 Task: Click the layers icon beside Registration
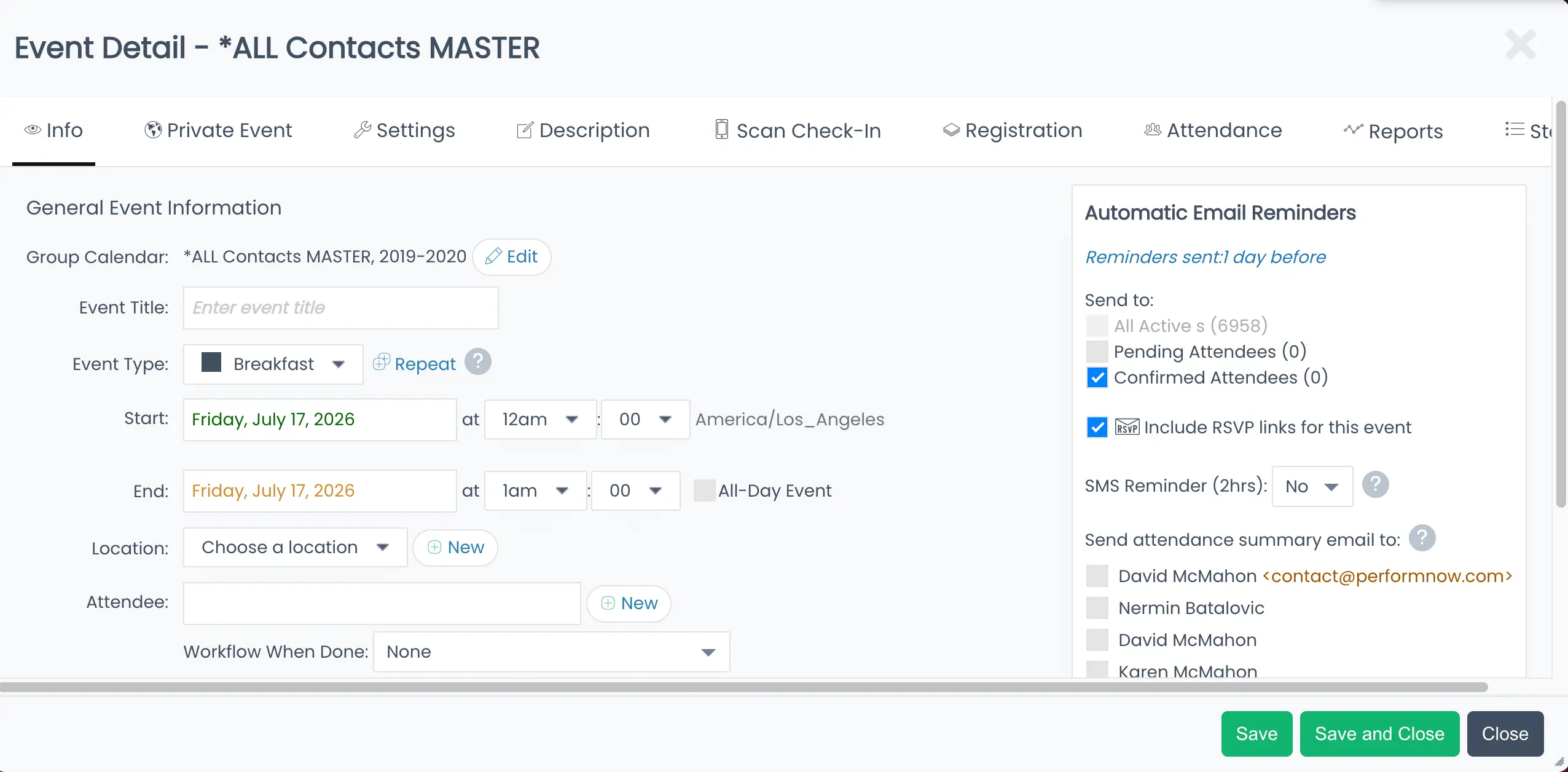coord(951,130)
